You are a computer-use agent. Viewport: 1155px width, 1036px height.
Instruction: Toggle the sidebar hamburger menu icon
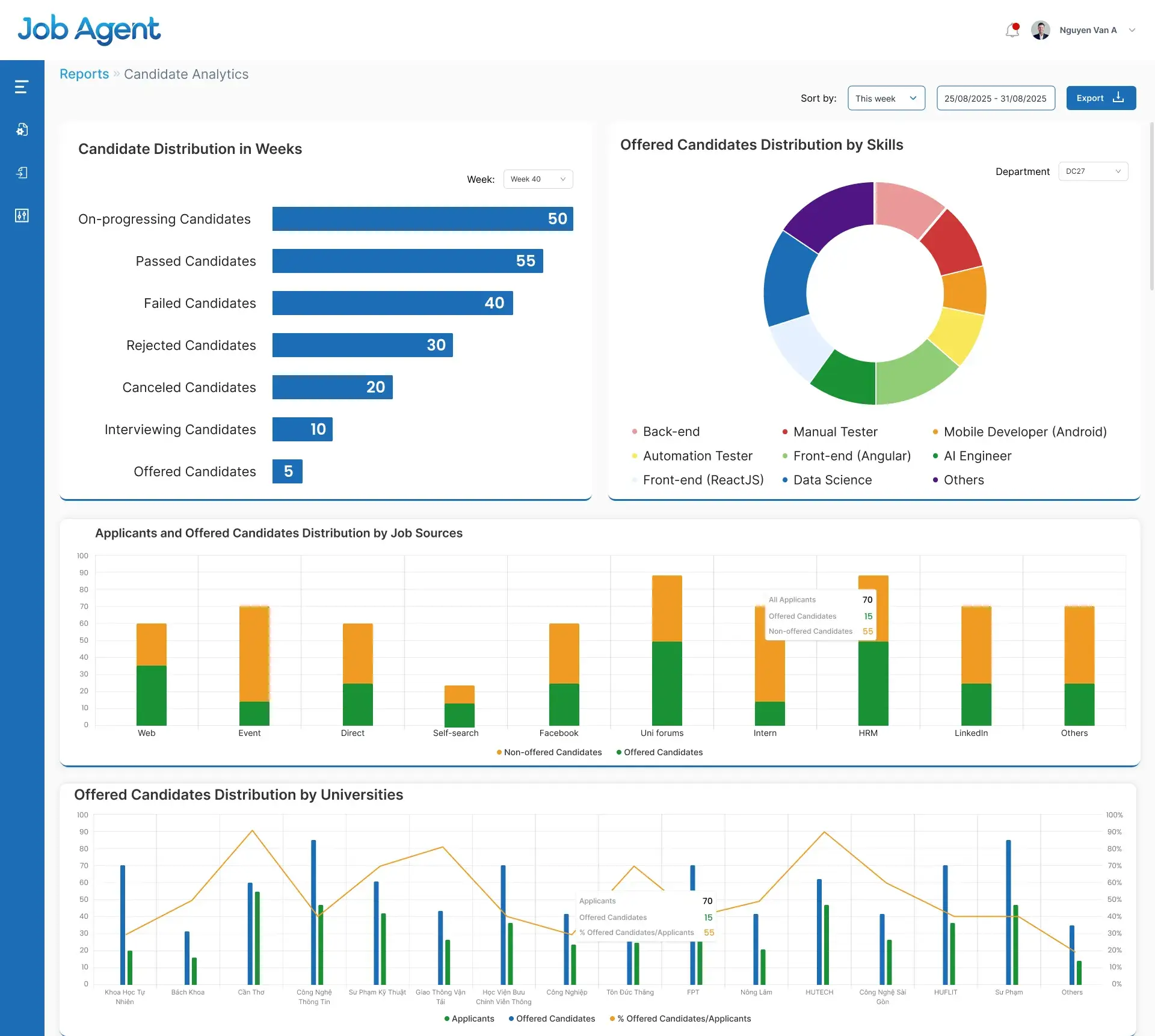pyautogui.click(x=22, y=87)
